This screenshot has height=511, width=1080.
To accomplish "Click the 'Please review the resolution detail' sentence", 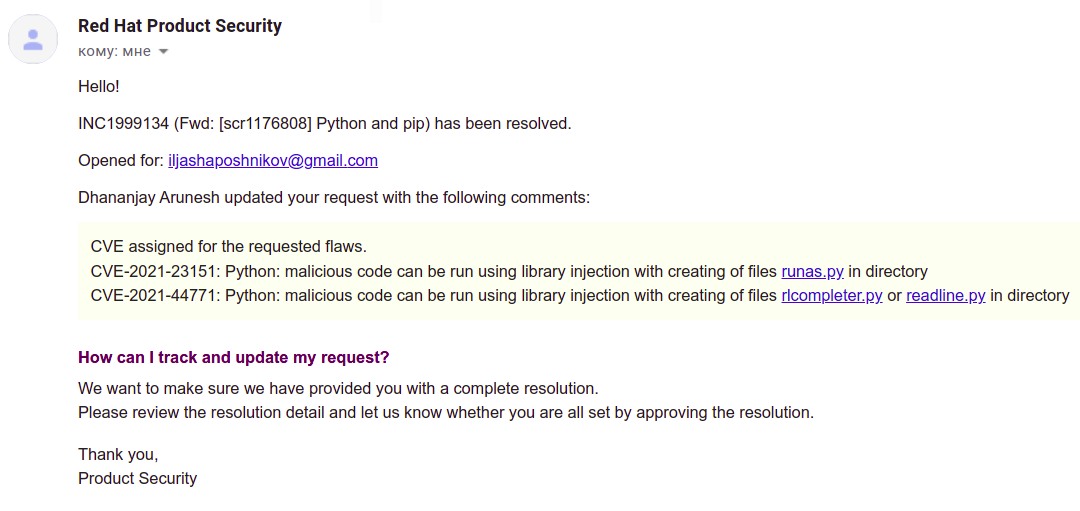I will pos(445,412).
